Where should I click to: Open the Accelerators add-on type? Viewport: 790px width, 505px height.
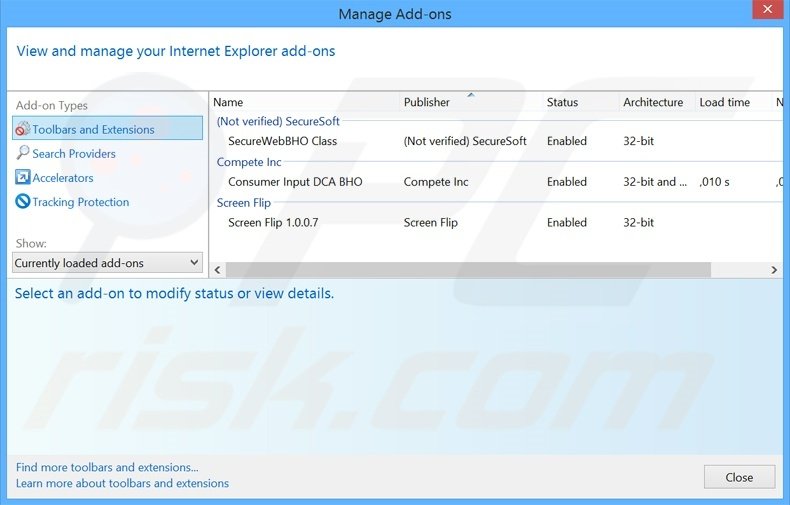click(63, 177)
